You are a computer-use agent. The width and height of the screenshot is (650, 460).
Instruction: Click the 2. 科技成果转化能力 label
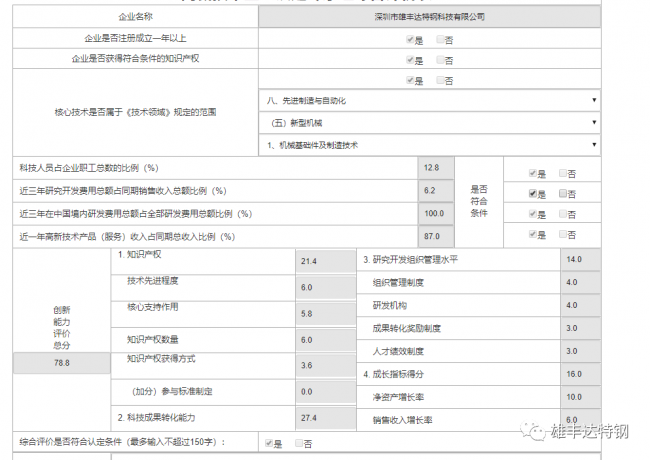pos(156,418)
